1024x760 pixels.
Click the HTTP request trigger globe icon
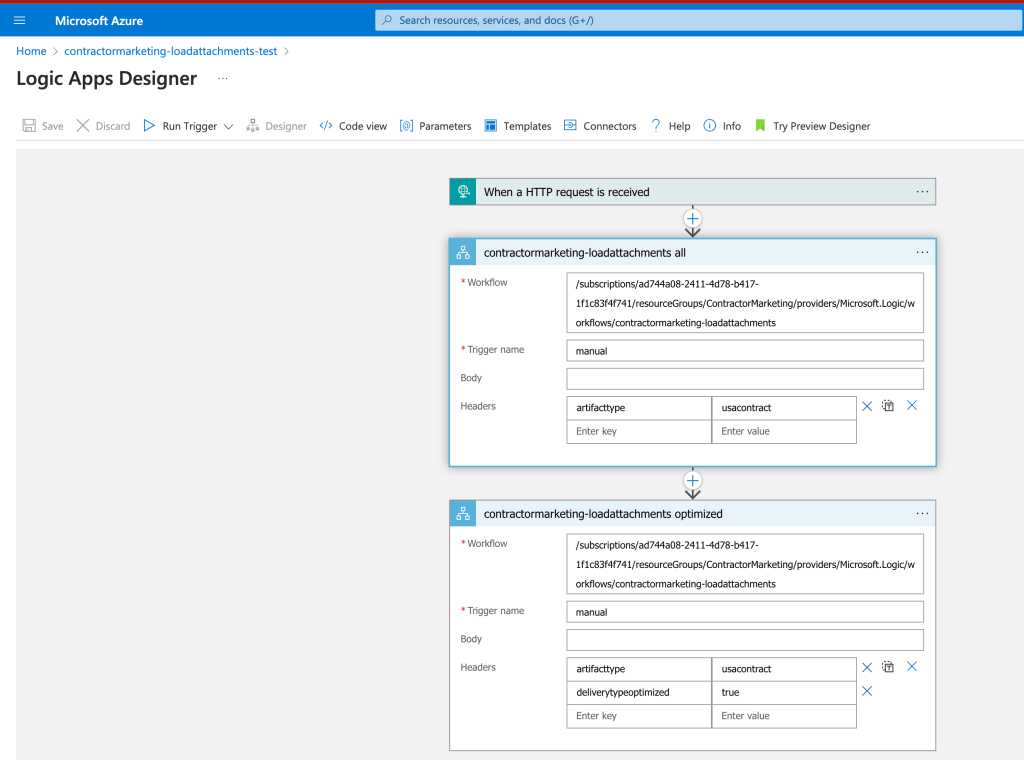463,191
